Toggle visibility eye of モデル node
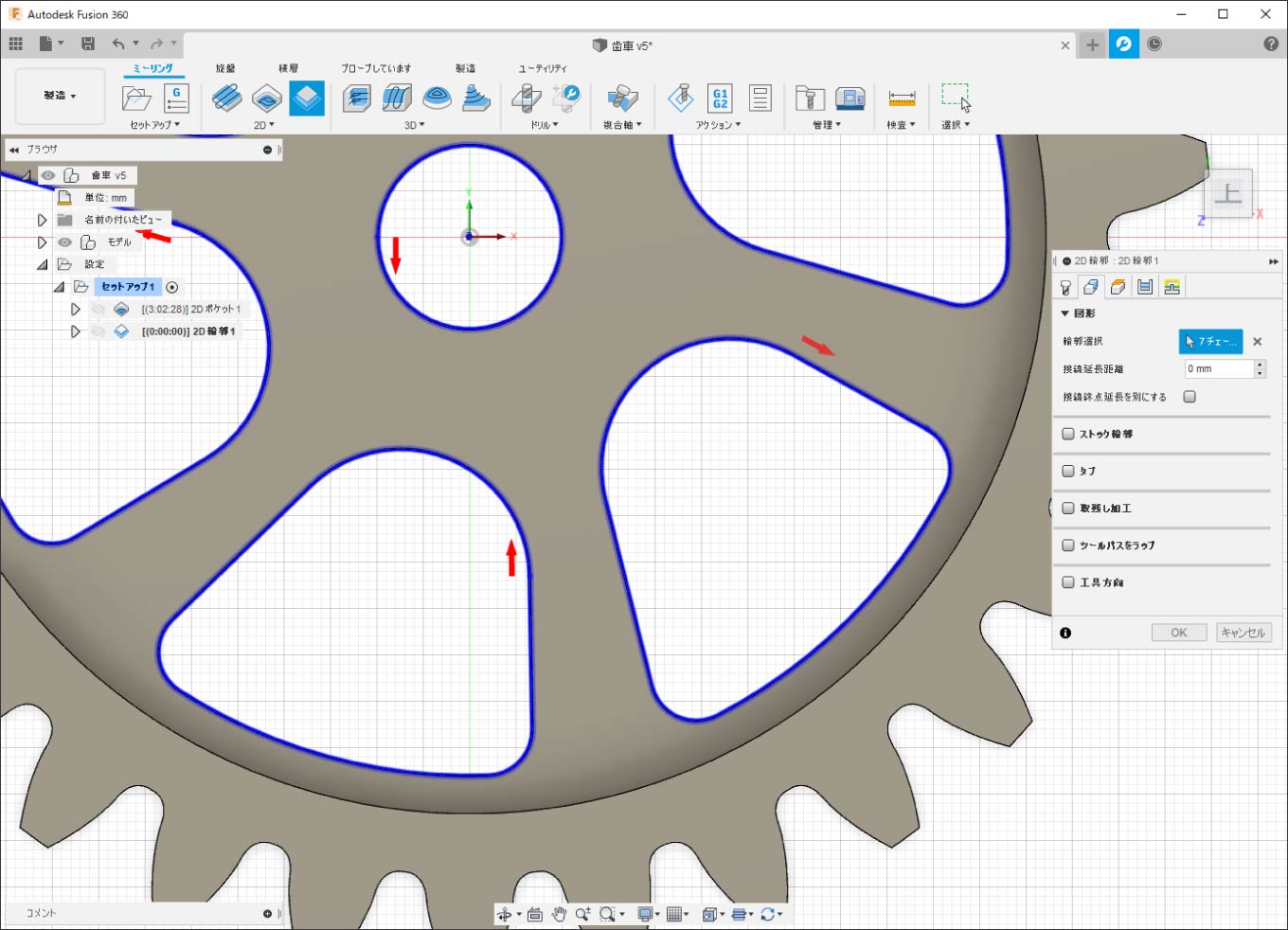Screen dimensions: 1288x930 [64, 242]
